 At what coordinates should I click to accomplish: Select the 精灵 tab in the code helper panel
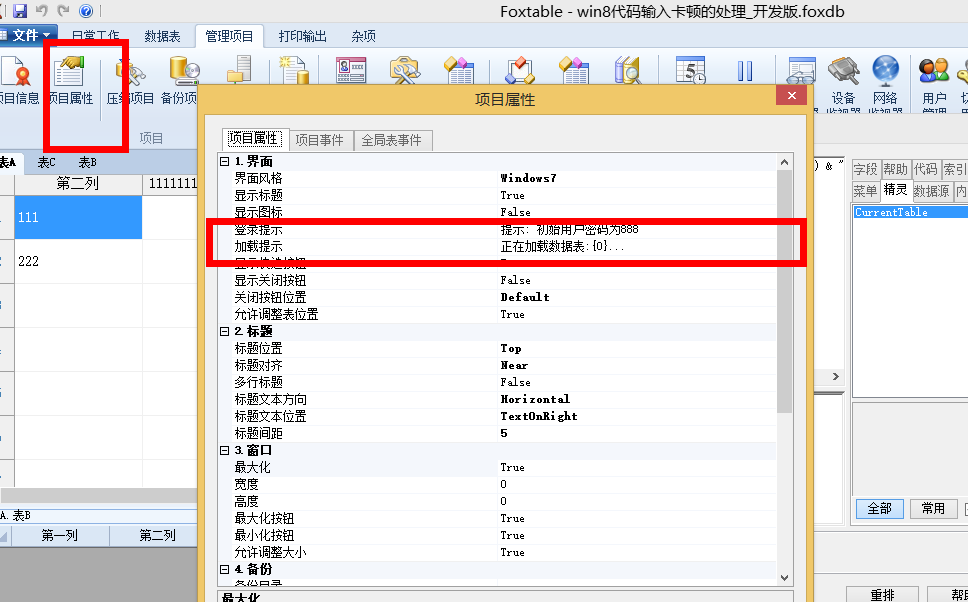[x=896, y=190]
